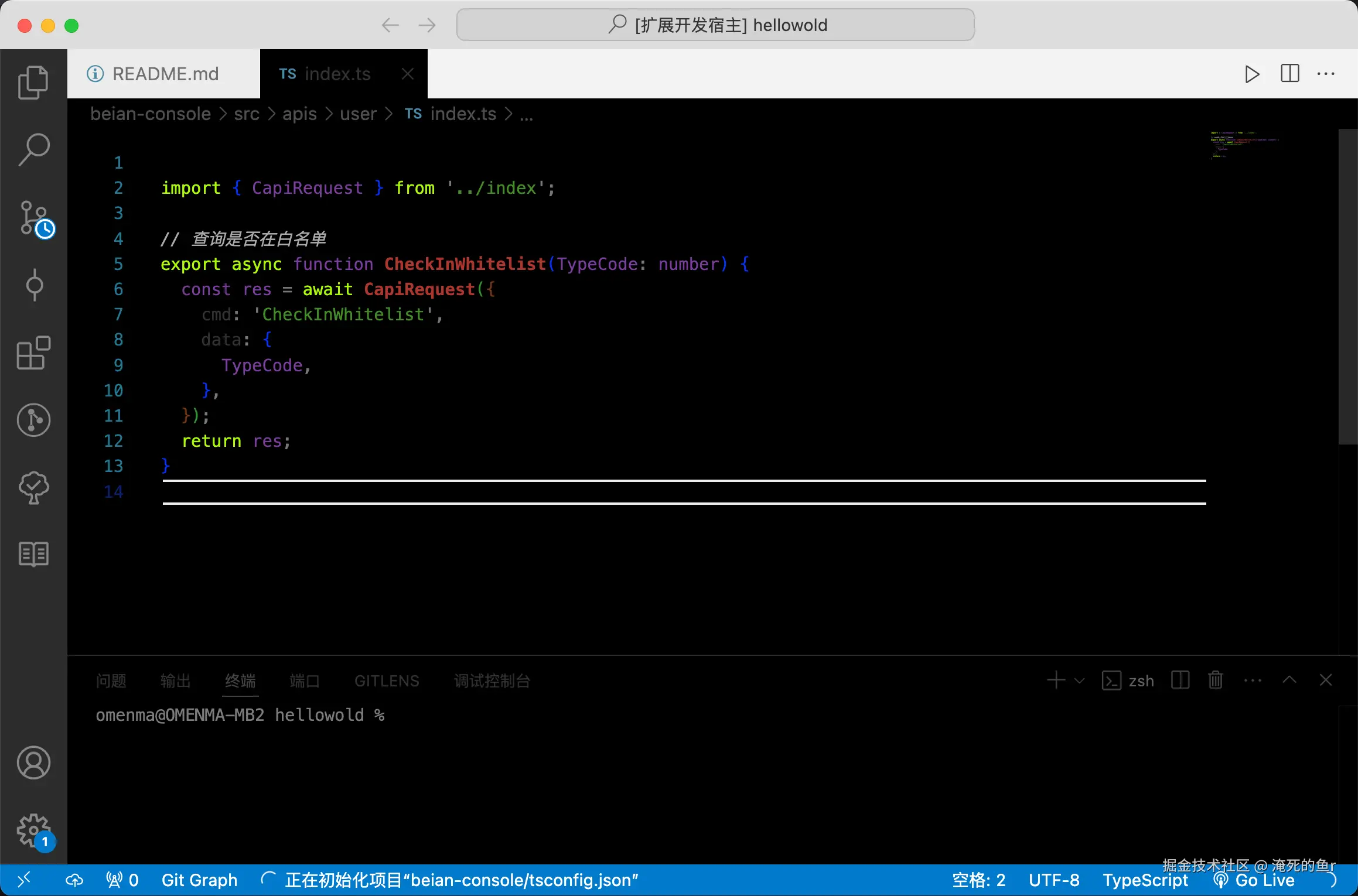Click the editor vertical scrollbar
The width and height of the screenshot is (1358, 896).
1347,287
